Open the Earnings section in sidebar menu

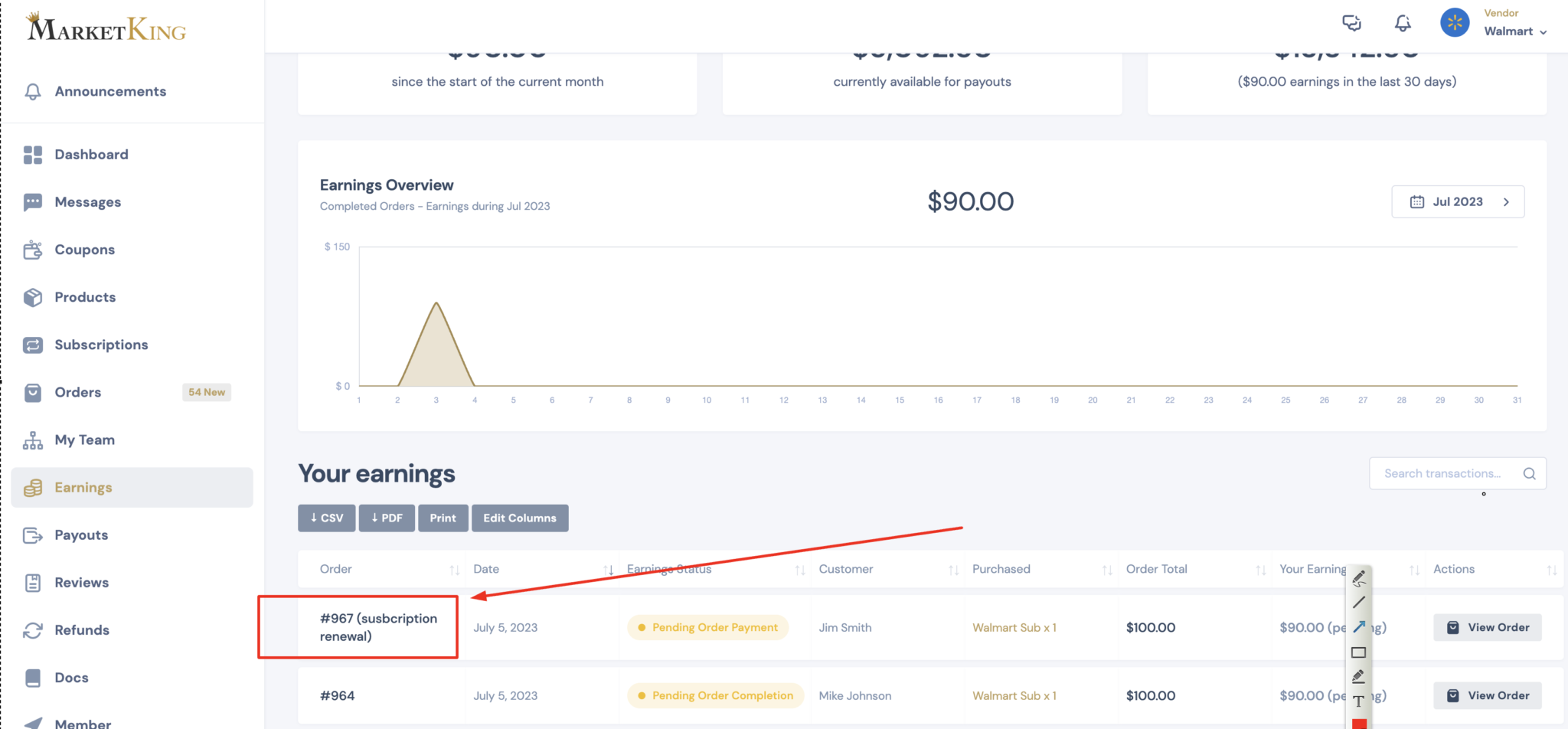(x=83, y=487)
